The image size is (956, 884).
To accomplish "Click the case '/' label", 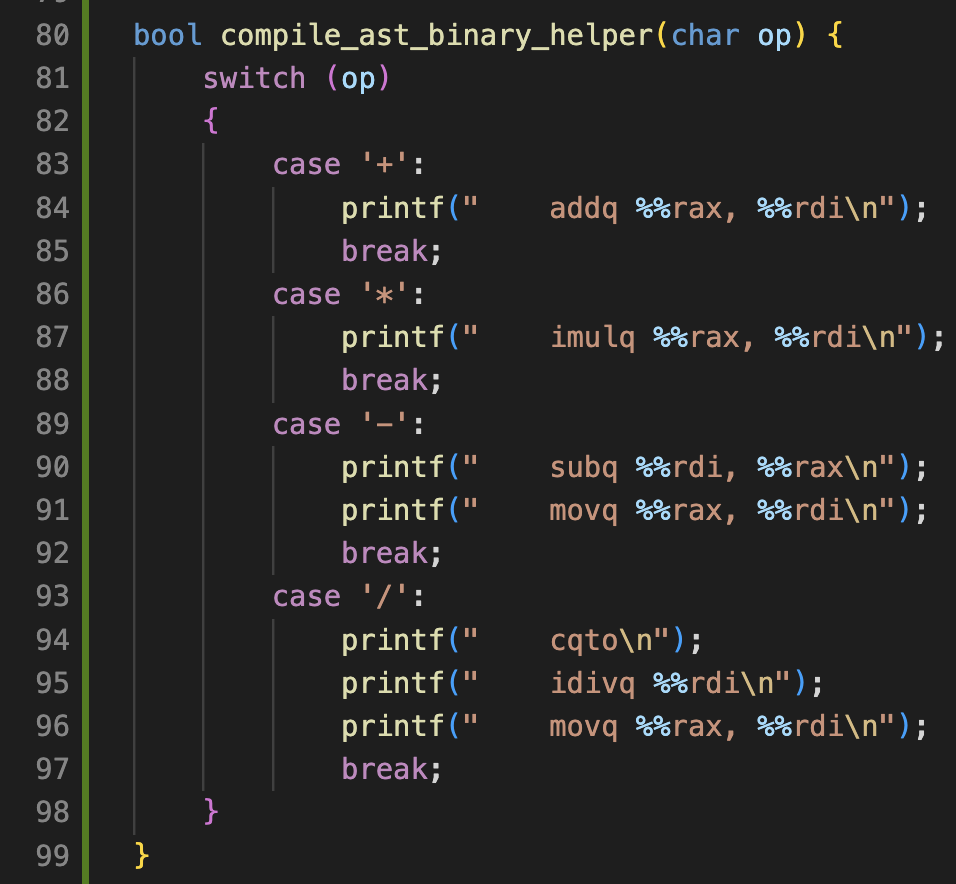I will 349,597.
